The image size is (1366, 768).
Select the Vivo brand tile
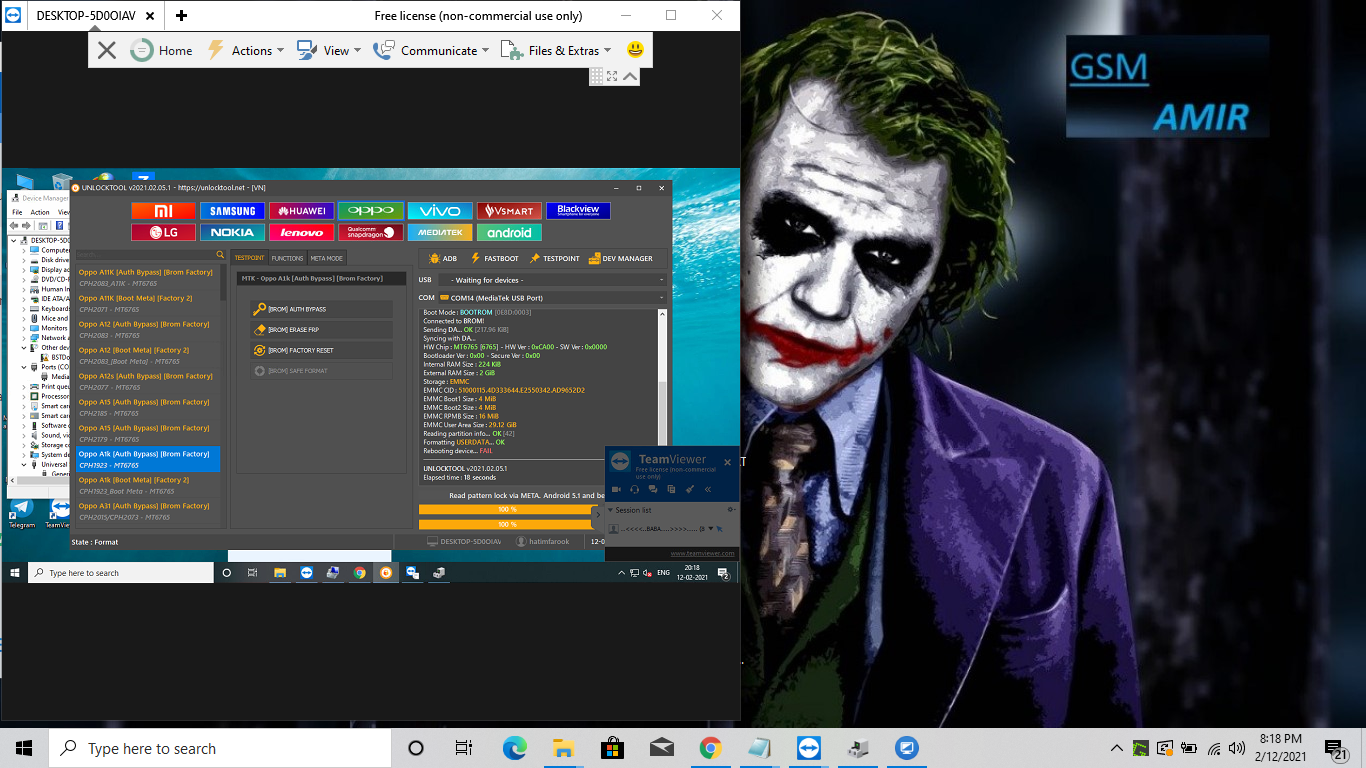click(440, 211)
